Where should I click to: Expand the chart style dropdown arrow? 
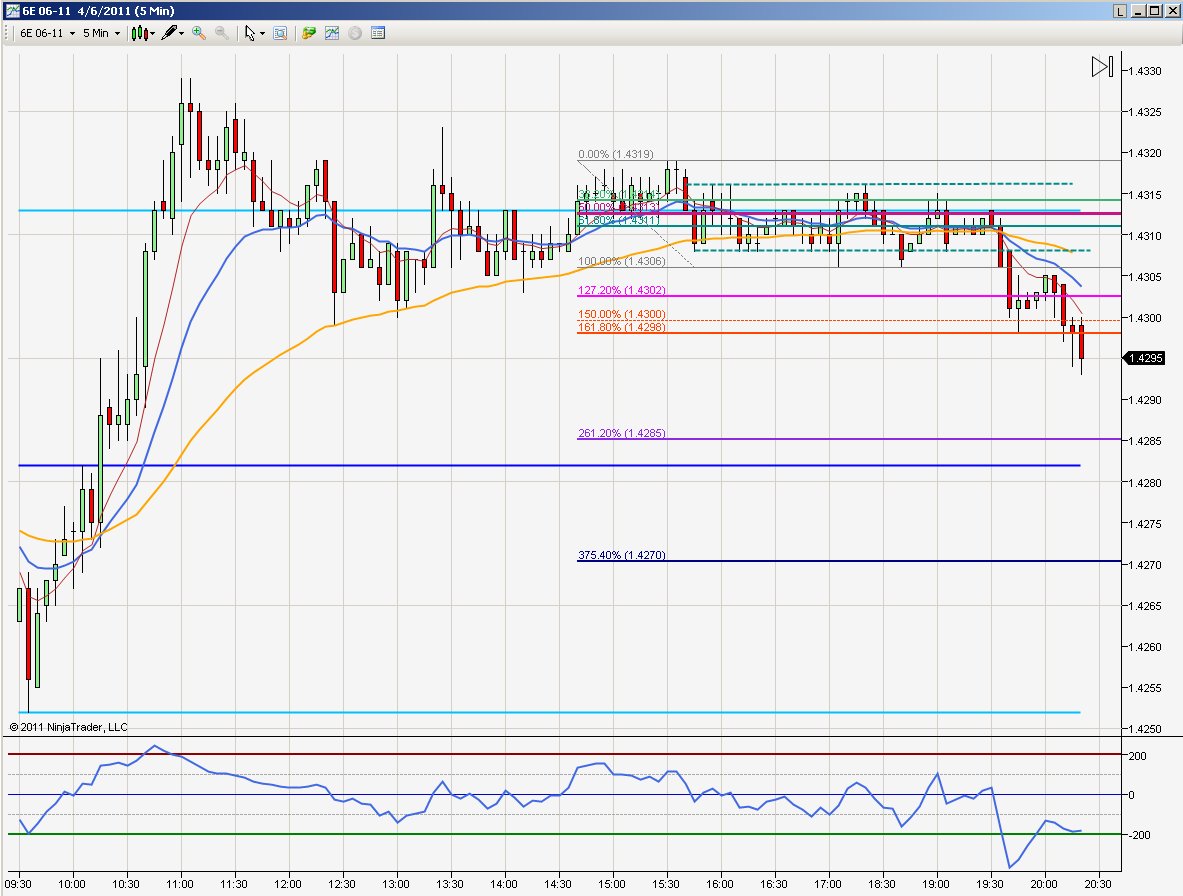pyautogui.click(x=152, y=33)
